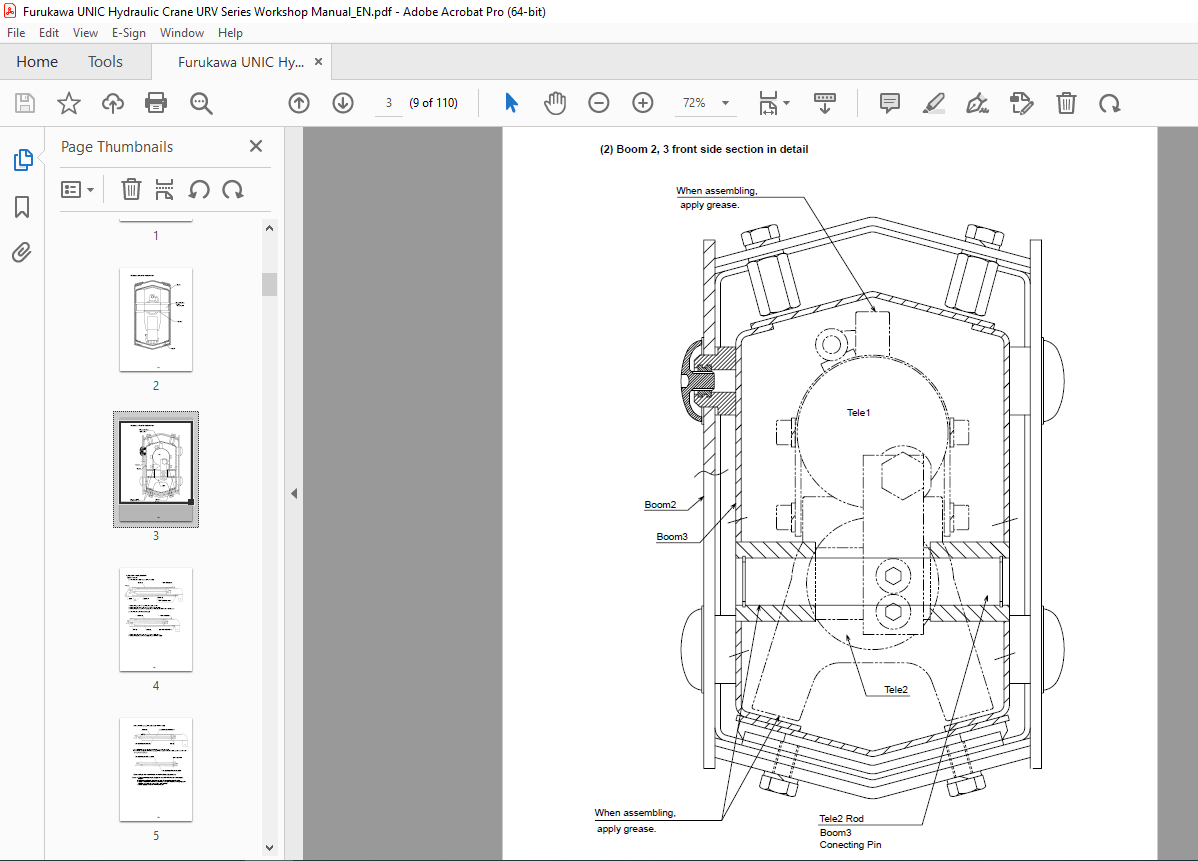Click the Save file icon
This screenshot has width=1198, height=861.
coord(25,103)
